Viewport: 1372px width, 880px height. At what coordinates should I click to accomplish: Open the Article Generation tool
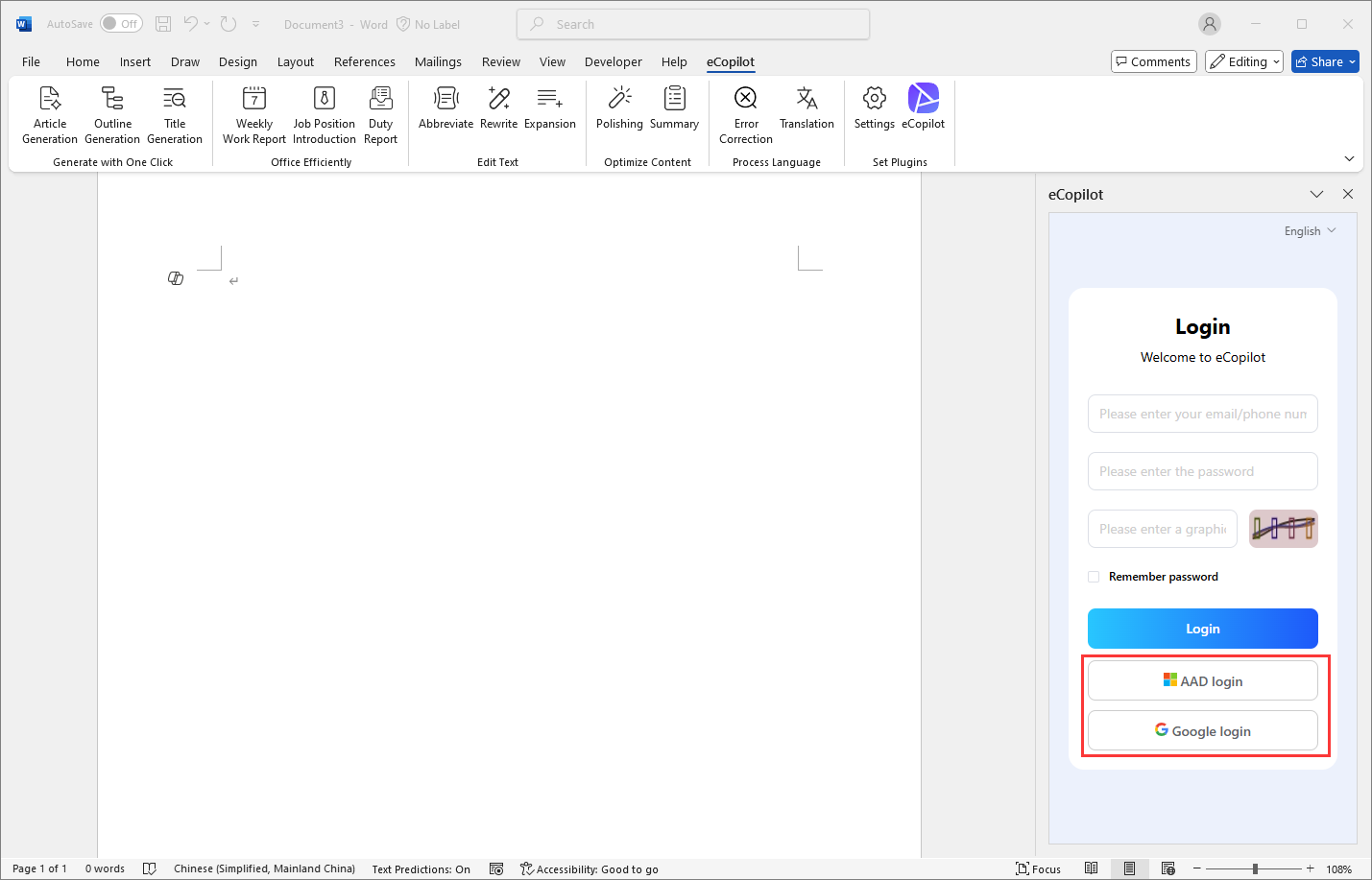[x=50, y=115]
